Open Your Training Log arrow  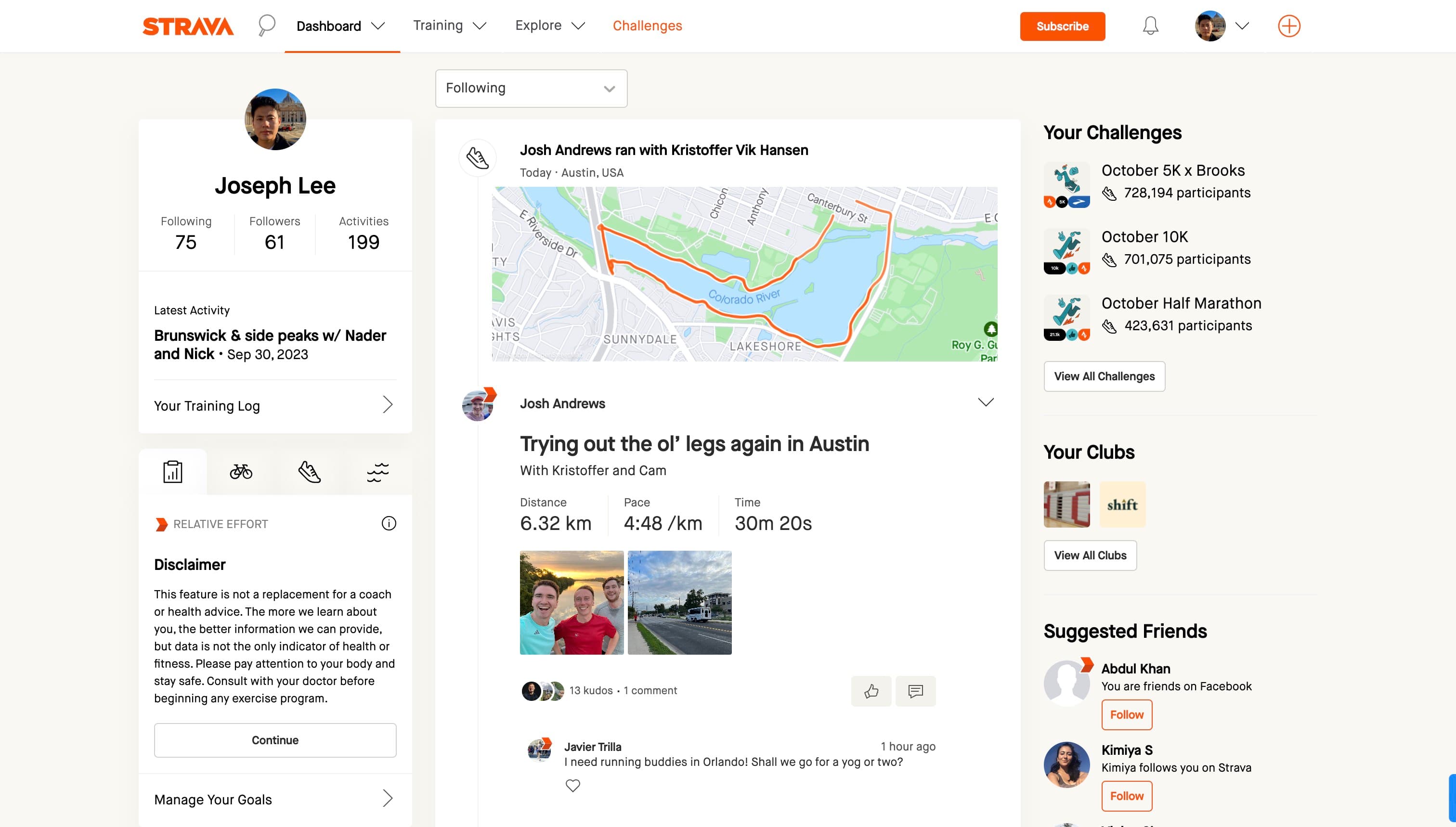(388, 405)
